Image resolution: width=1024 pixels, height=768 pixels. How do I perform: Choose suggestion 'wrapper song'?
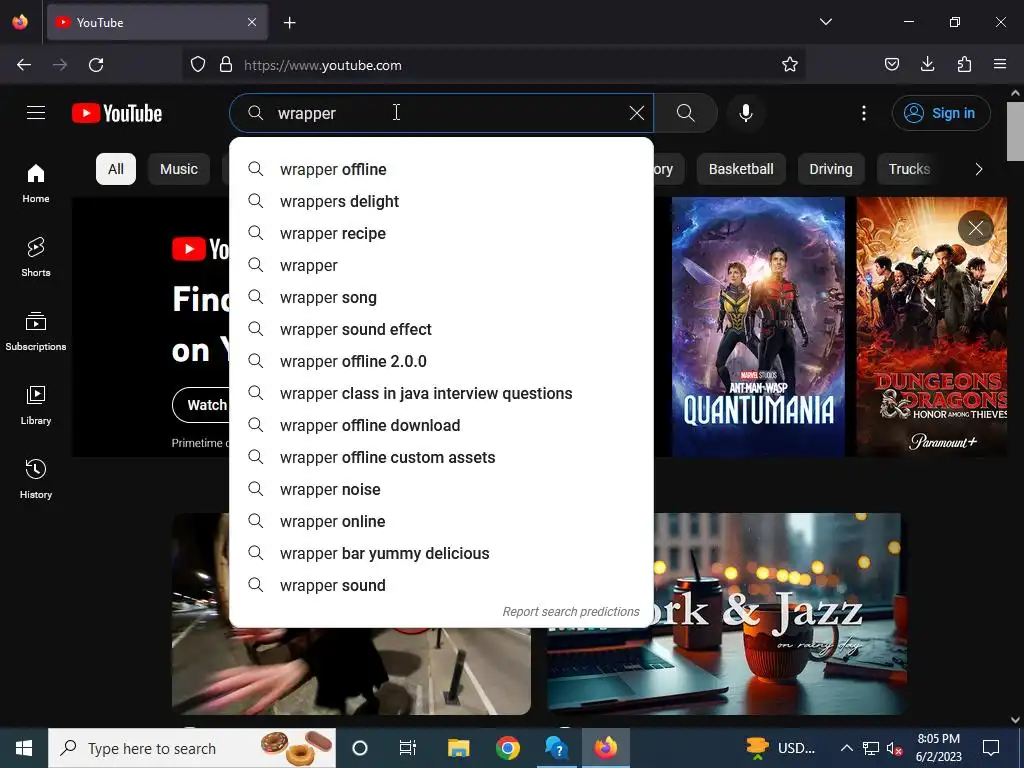pyautogui.click(x=441, y=297)
